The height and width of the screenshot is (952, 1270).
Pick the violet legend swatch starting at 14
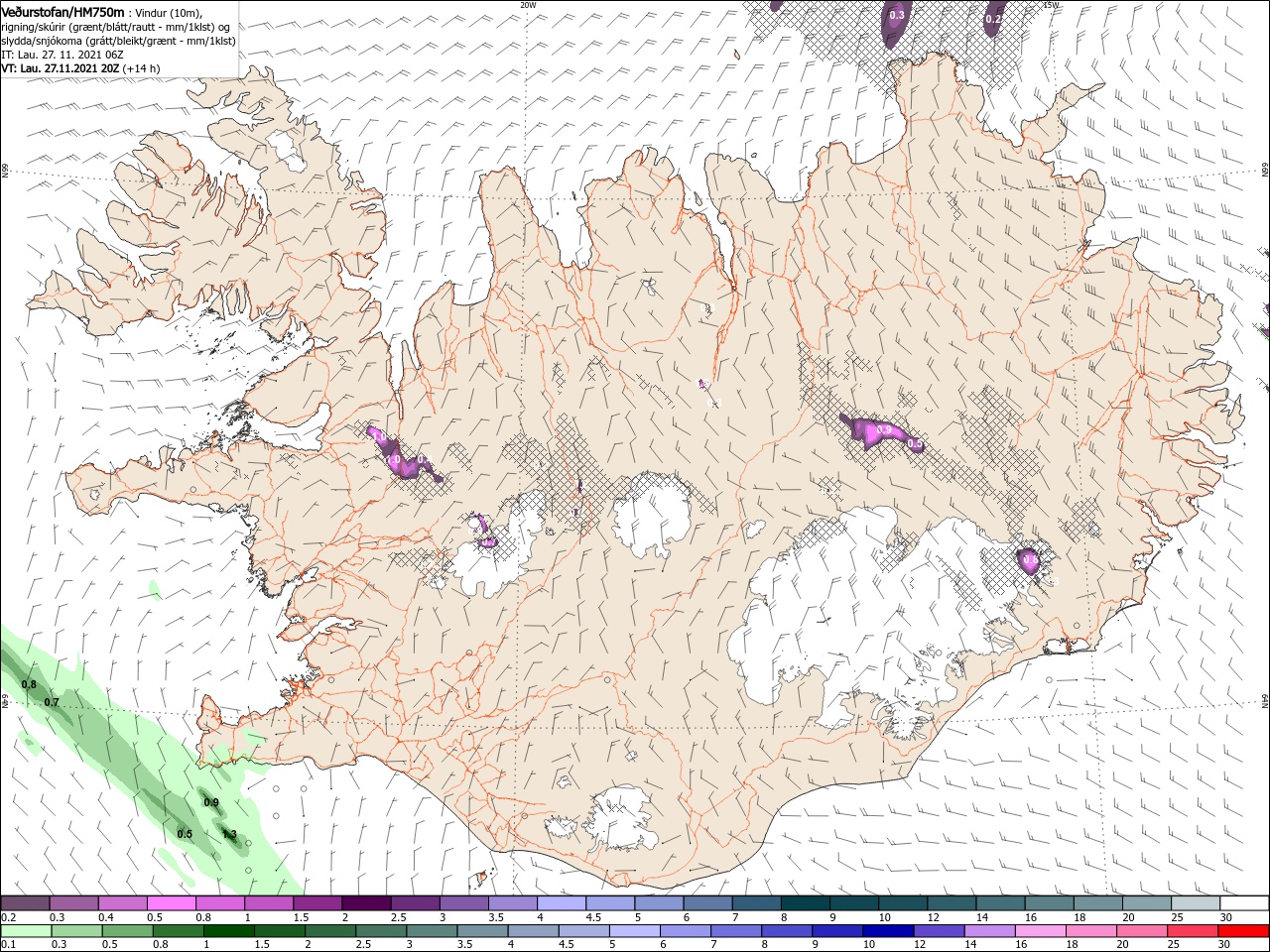(989, 931)
